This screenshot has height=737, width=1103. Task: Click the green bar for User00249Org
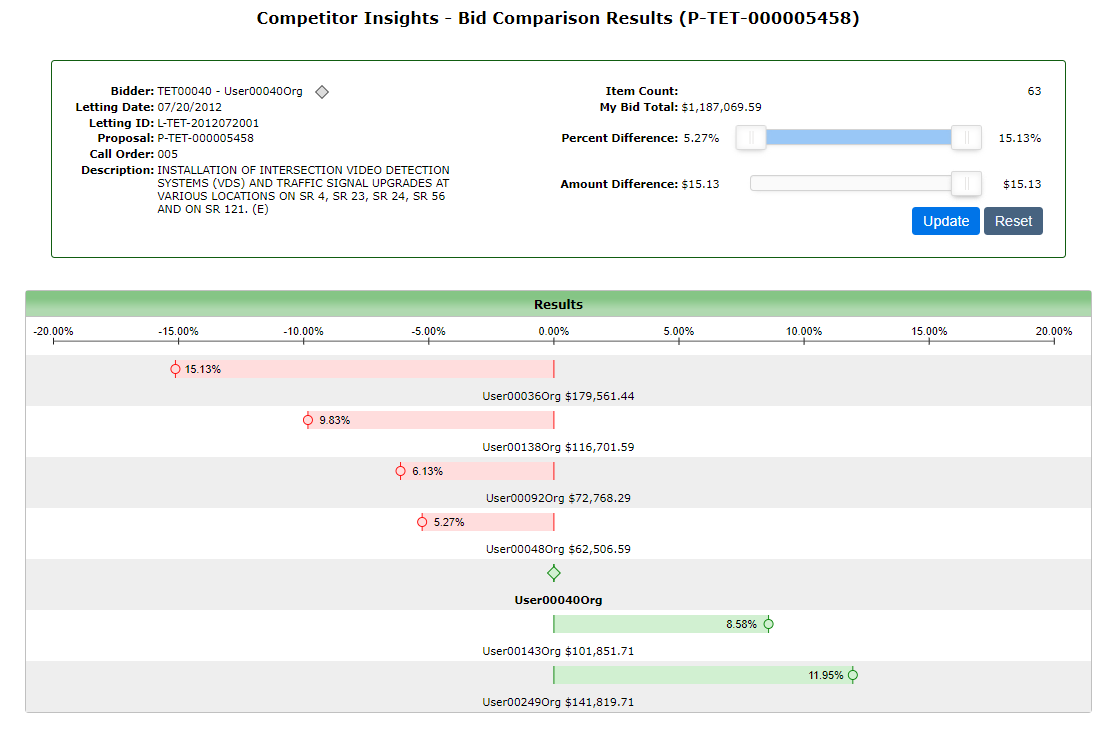tap(680, 675)
